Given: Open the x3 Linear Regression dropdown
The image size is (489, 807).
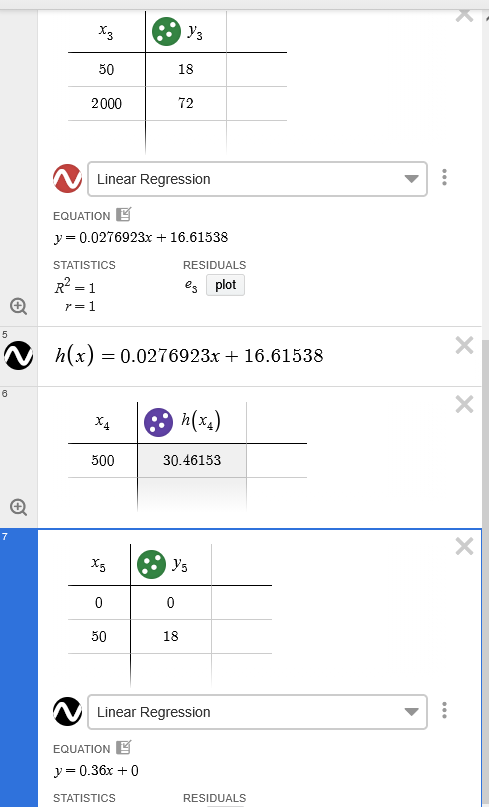Looking at the screenshot, I should [x=257, y=179].
